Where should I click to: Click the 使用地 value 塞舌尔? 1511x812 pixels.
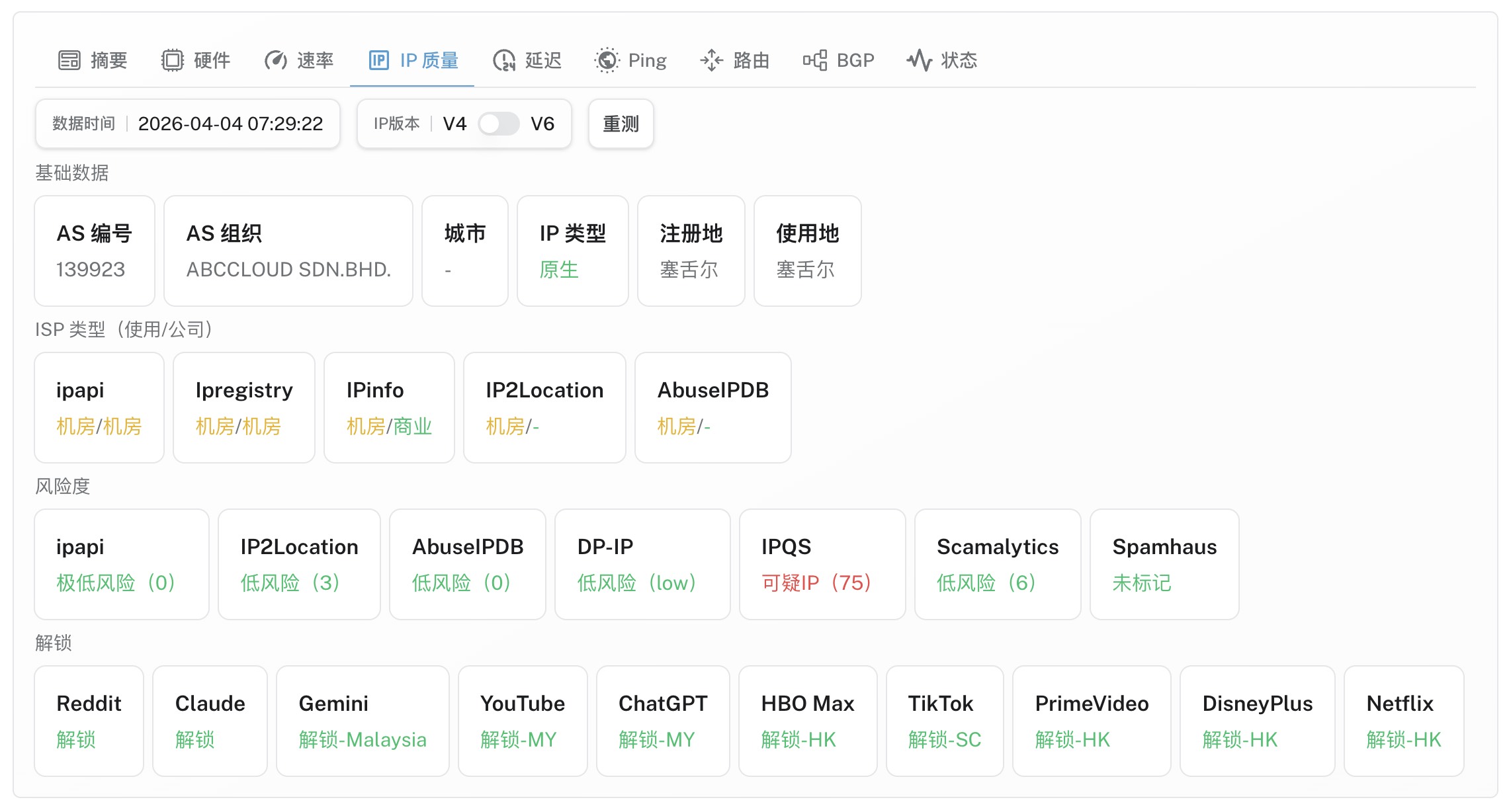pos(805,269)
